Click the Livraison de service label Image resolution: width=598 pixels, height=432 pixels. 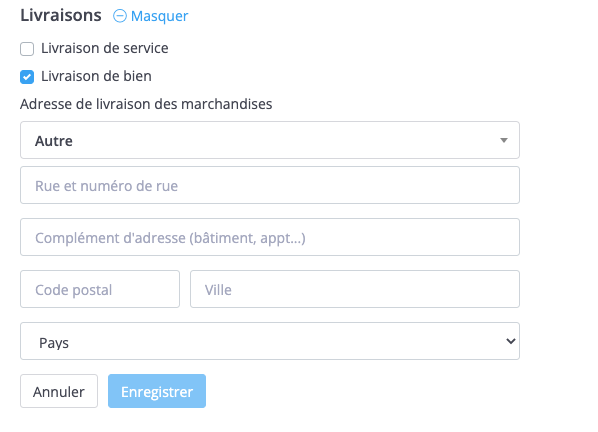point(104,48)
